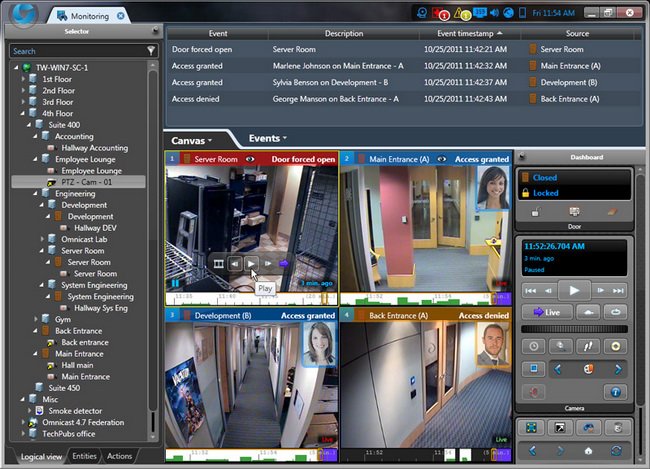650x469 pixels.
Task: Add a bookmark with the exclamation icon
Action: click(x=588, y=346)
